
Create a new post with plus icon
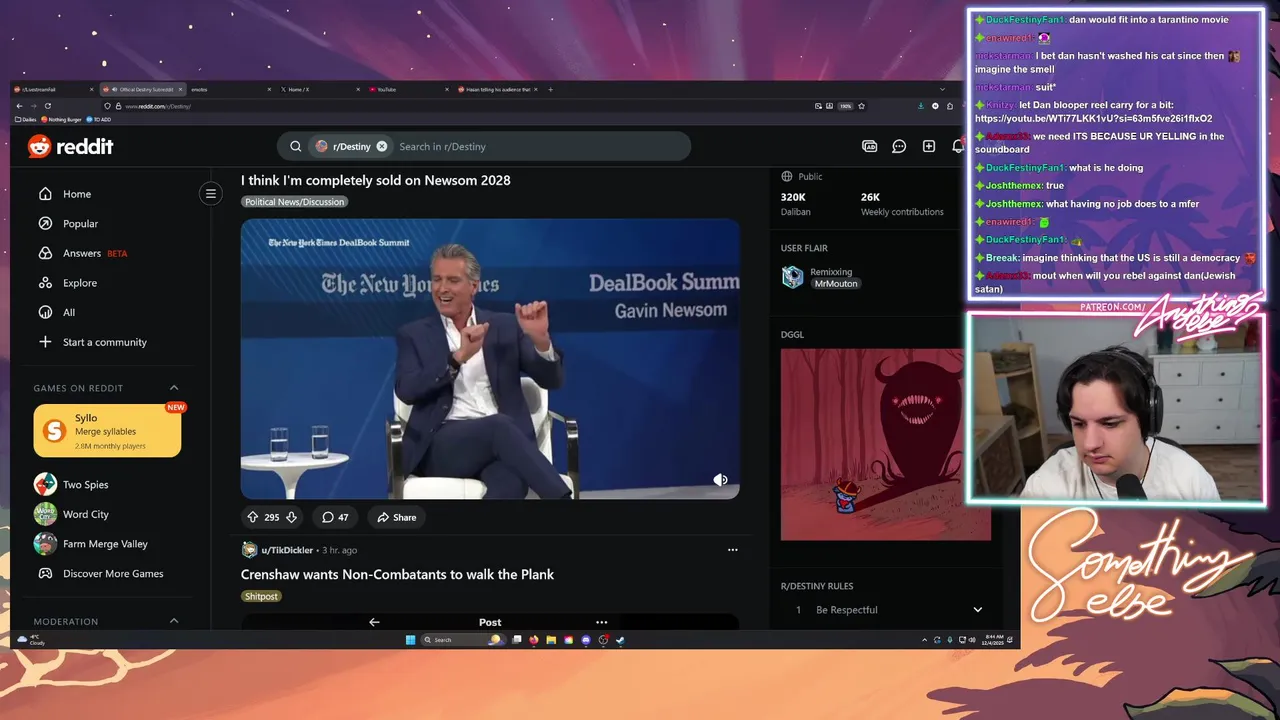(929, 146)
